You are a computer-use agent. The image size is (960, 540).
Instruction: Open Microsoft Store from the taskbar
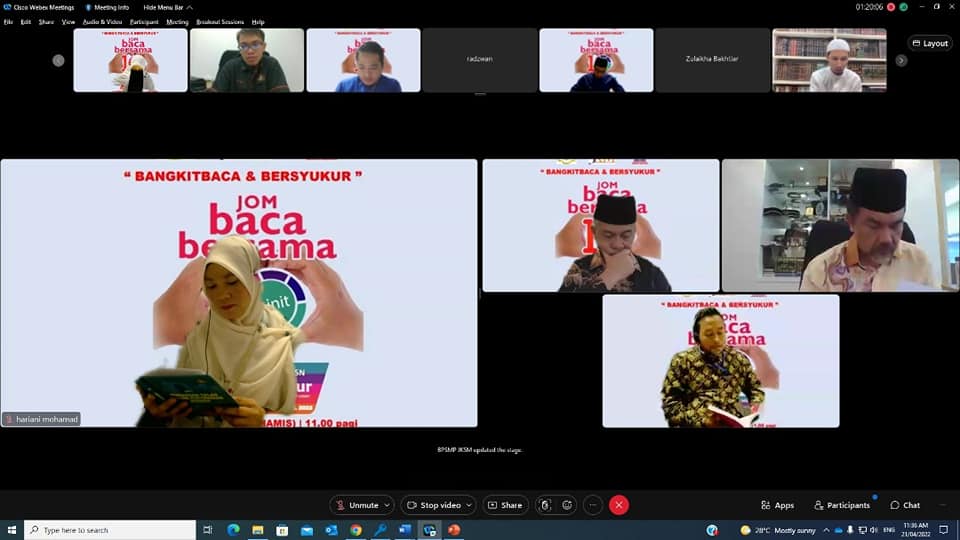282,530
